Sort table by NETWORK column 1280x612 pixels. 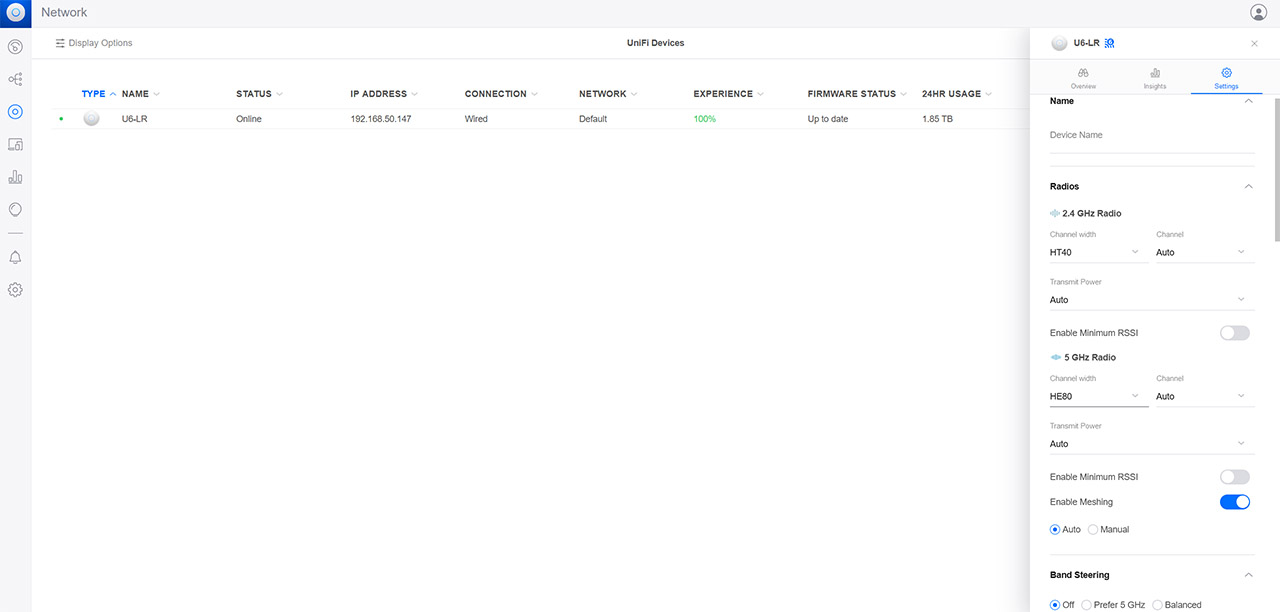608,94
